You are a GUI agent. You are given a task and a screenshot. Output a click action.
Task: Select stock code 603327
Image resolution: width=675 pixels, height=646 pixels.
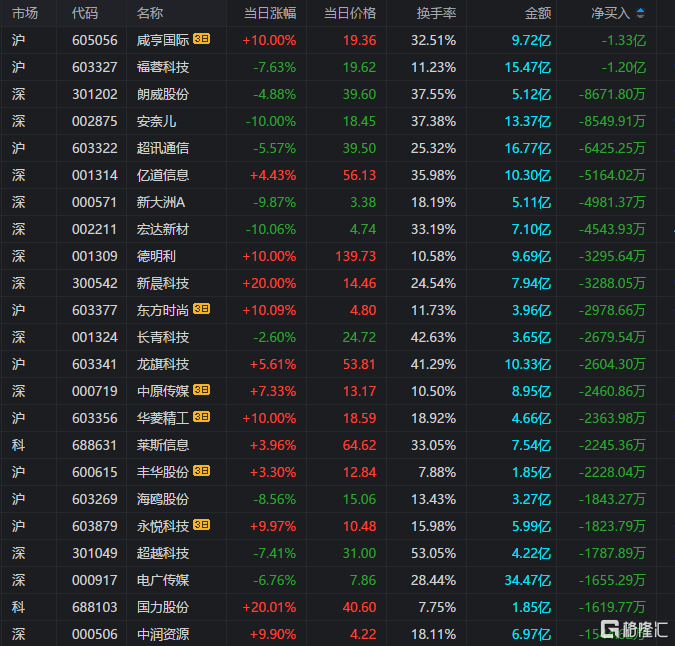tap(95, 67)
